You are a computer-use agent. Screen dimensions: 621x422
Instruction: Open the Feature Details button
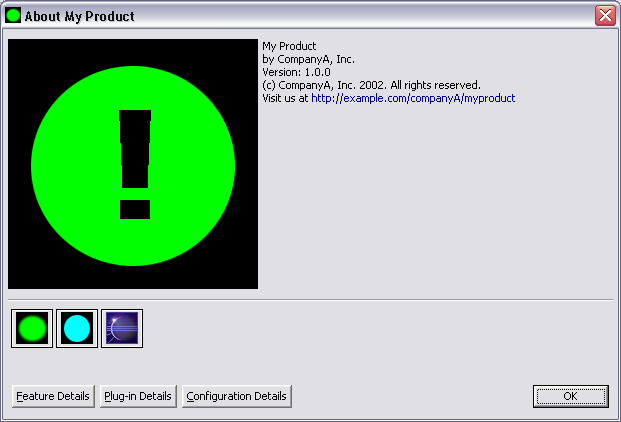click(x=53, y=396)
